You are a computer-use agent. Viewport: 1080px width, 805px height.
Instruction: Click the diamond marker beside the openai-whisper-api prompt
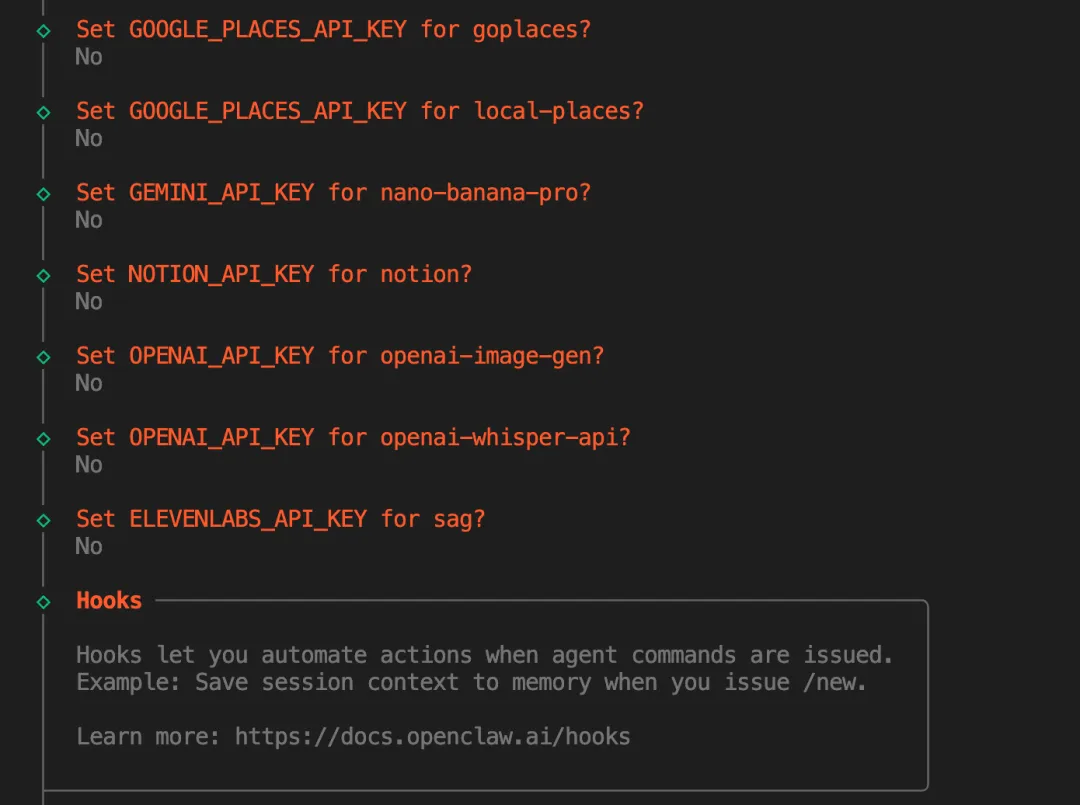tap(43, 439)
